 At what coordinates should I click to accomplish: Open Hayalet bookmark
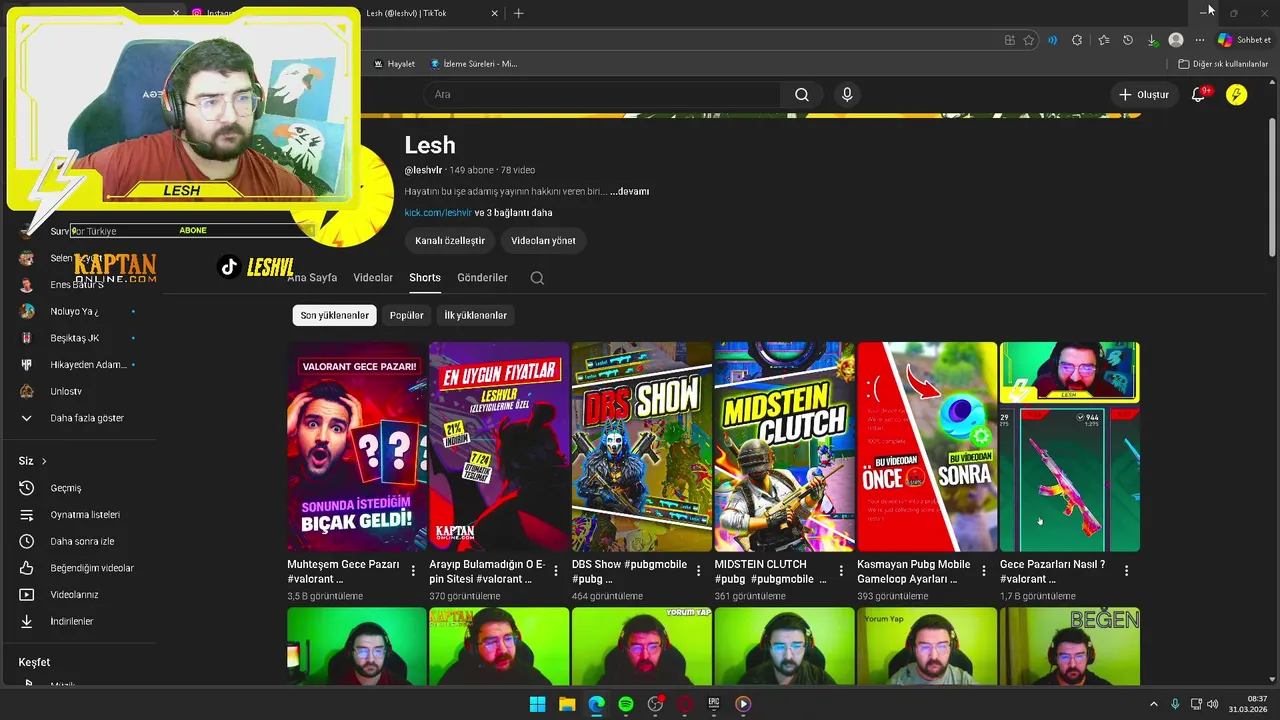(x=395, y=64)
